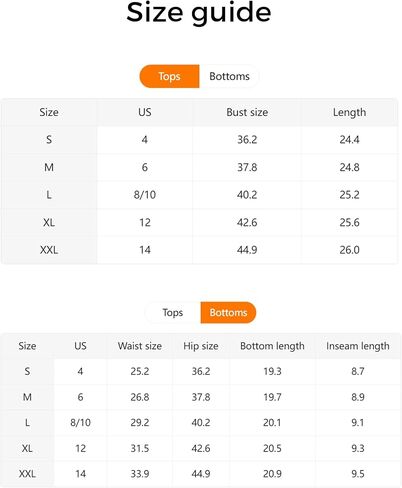Image resolution: width=402 pixels, height=488 pixels.
Task: Click the Waist size column header
Action: (140, 346)
